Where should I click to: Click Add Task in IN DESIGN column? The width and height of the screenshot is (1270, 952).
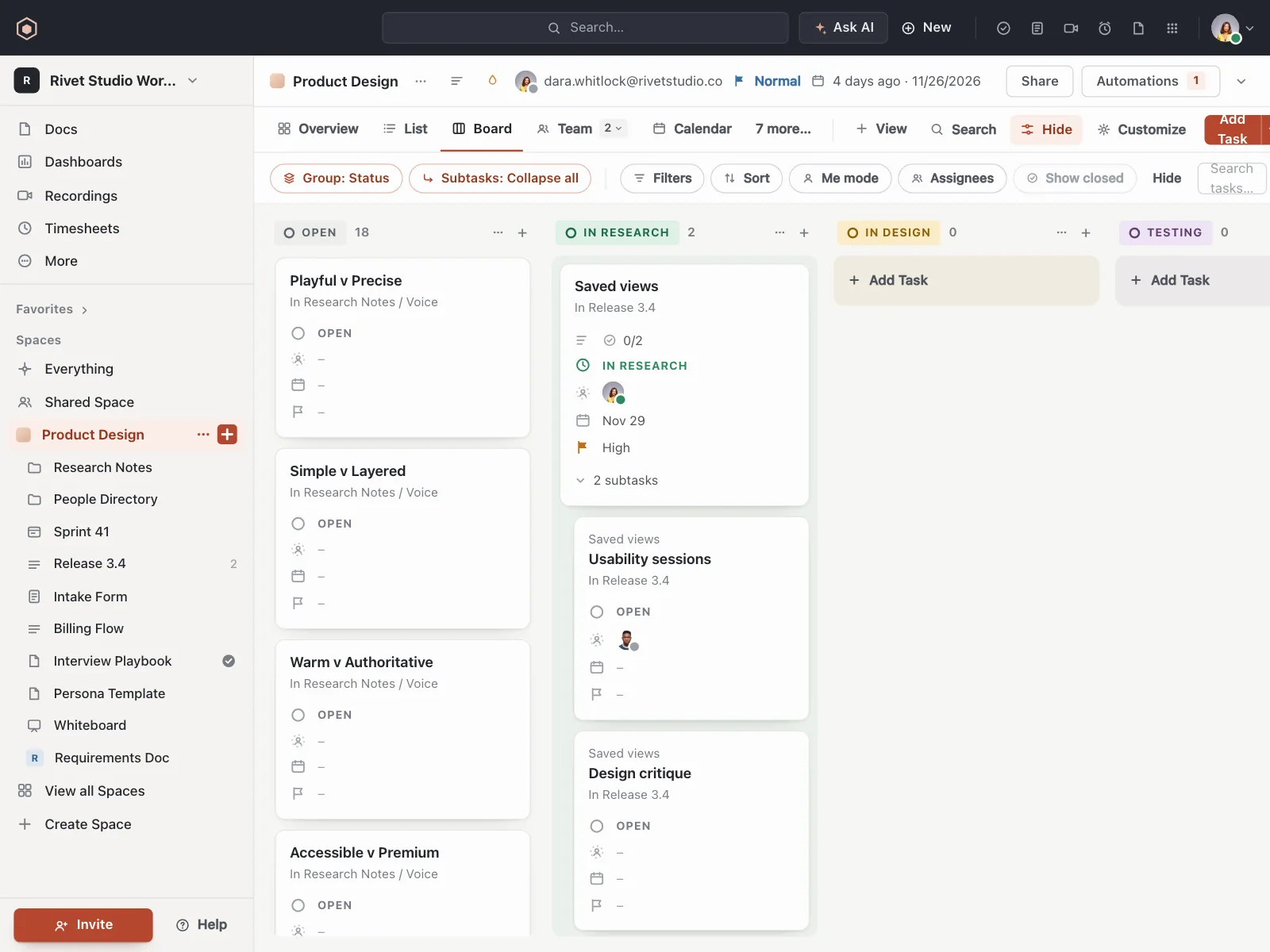967,280
